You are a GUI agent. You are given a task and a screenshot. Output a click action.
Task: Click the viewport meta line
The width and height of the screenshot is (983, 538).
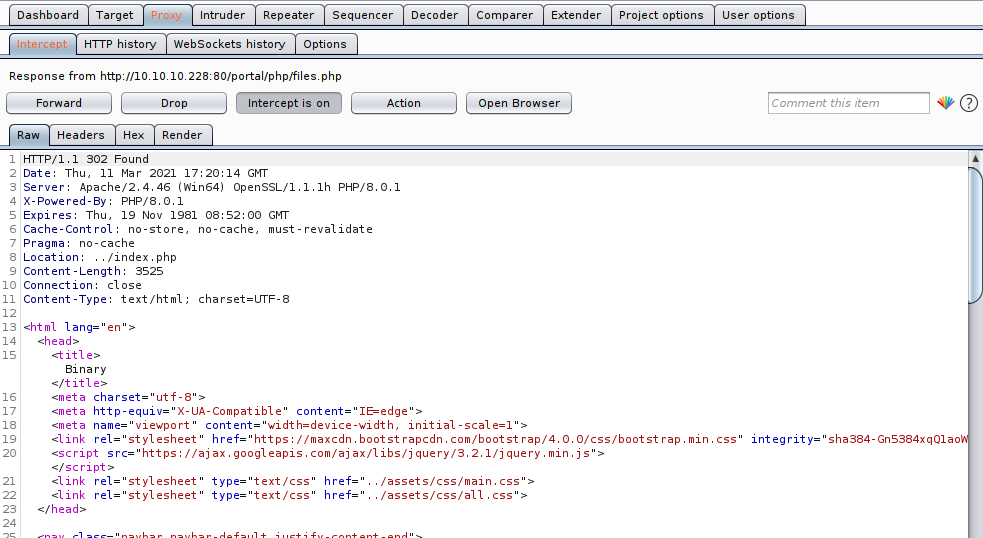click(290, 425)
